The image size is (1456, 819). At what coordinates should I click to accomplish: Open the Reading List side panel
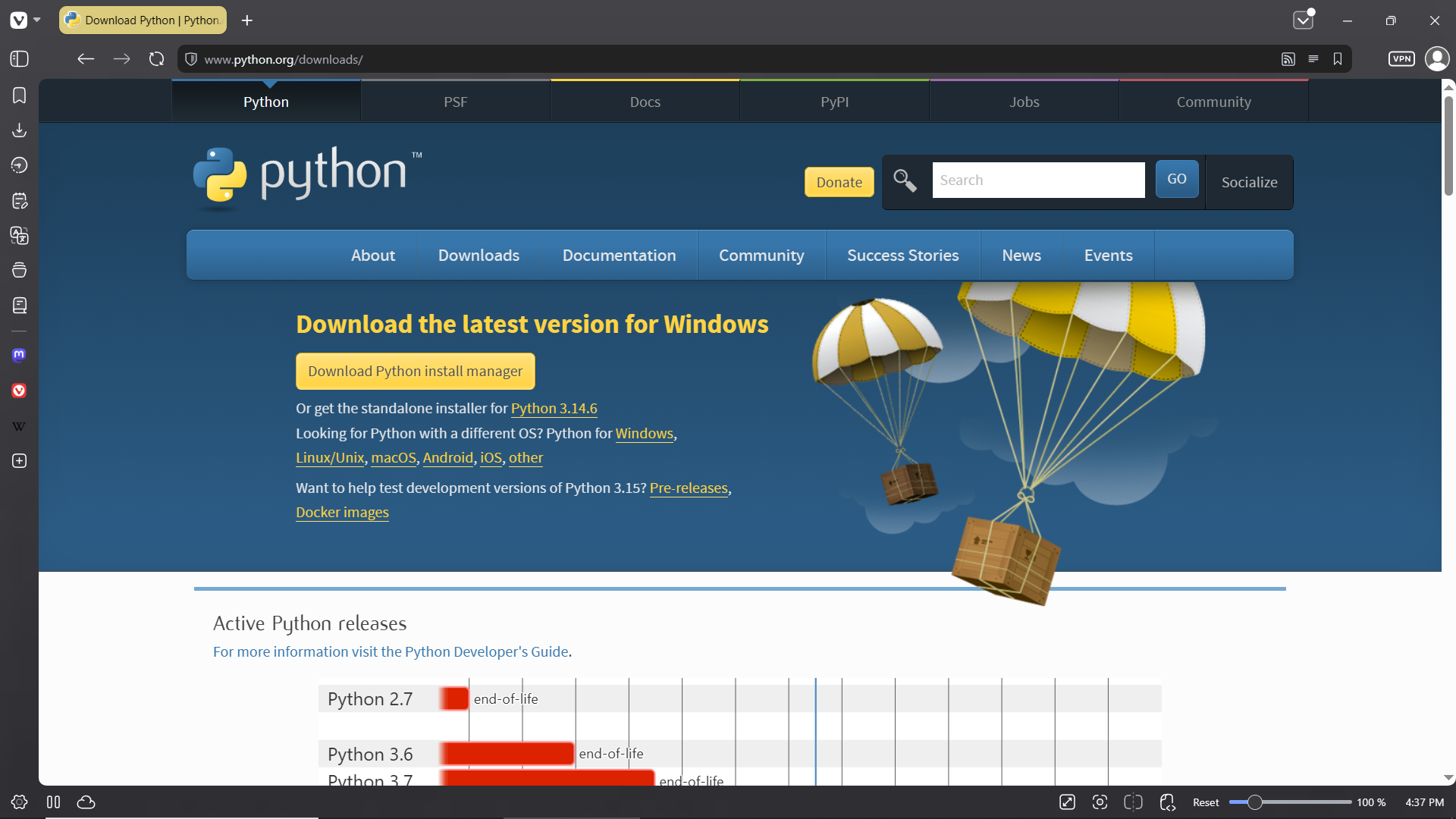click(x=20, y=306)
